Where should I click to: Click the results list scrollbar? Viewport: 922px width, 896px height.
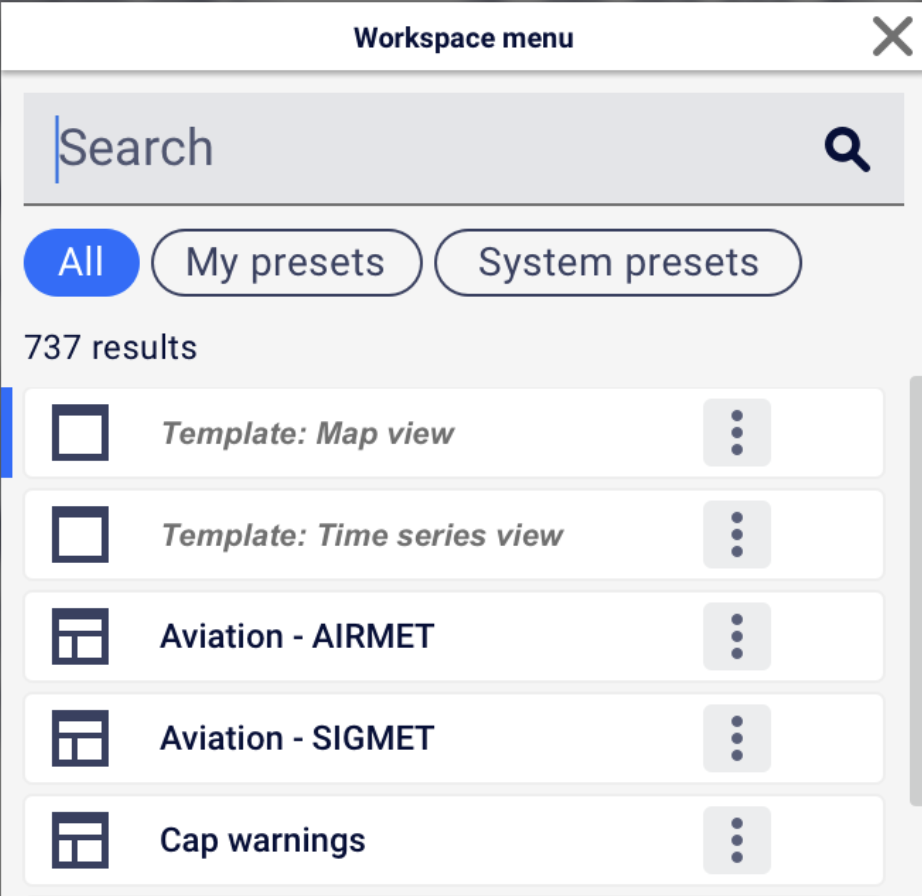[x=916, y=590]
